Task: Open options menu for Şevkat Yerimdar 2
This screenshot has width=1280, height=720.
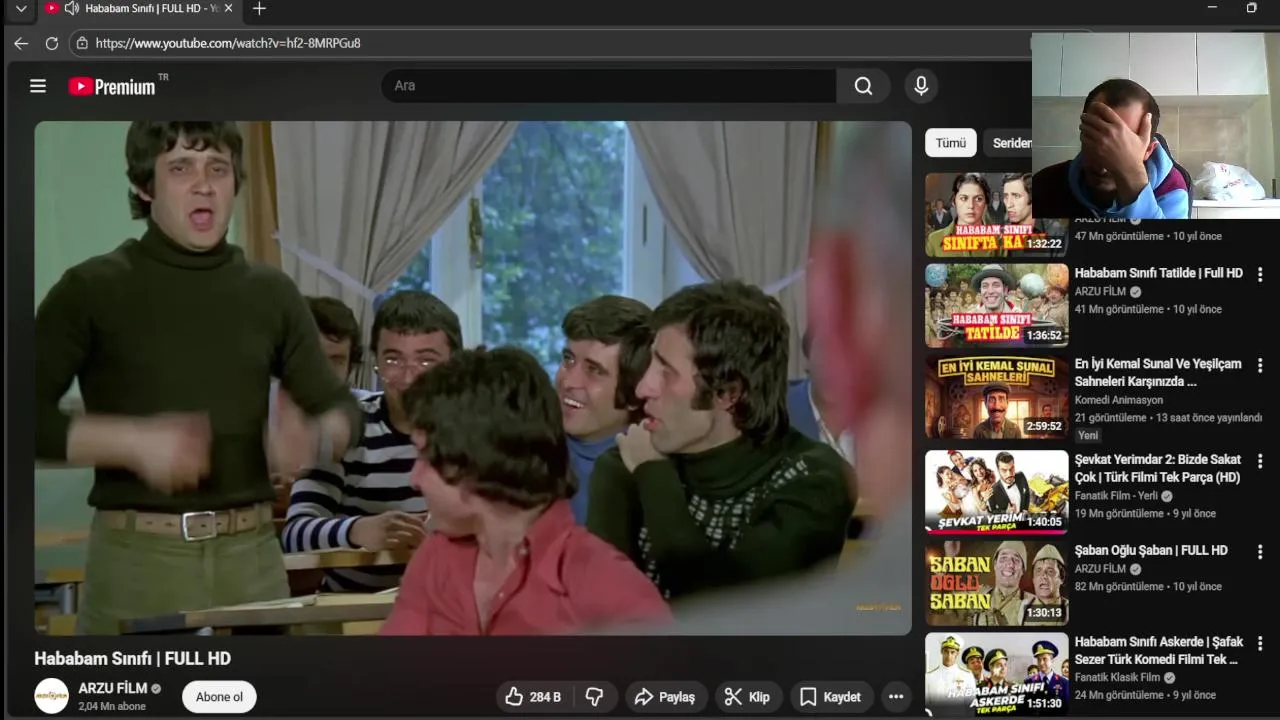Action: (1260, 461)
